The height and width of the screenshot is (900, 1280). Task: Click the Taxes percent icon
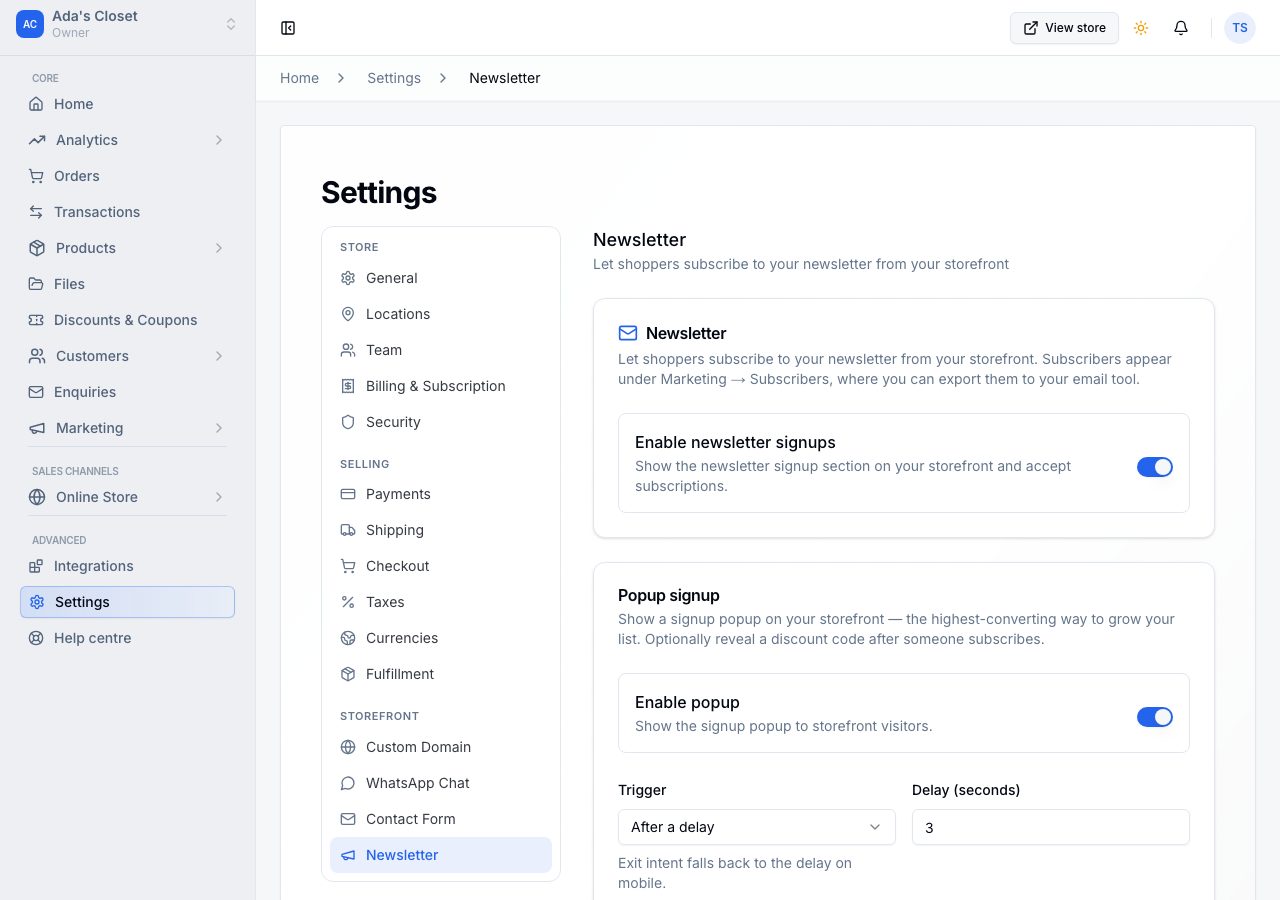pyautogui.click(x=348, y=602)
